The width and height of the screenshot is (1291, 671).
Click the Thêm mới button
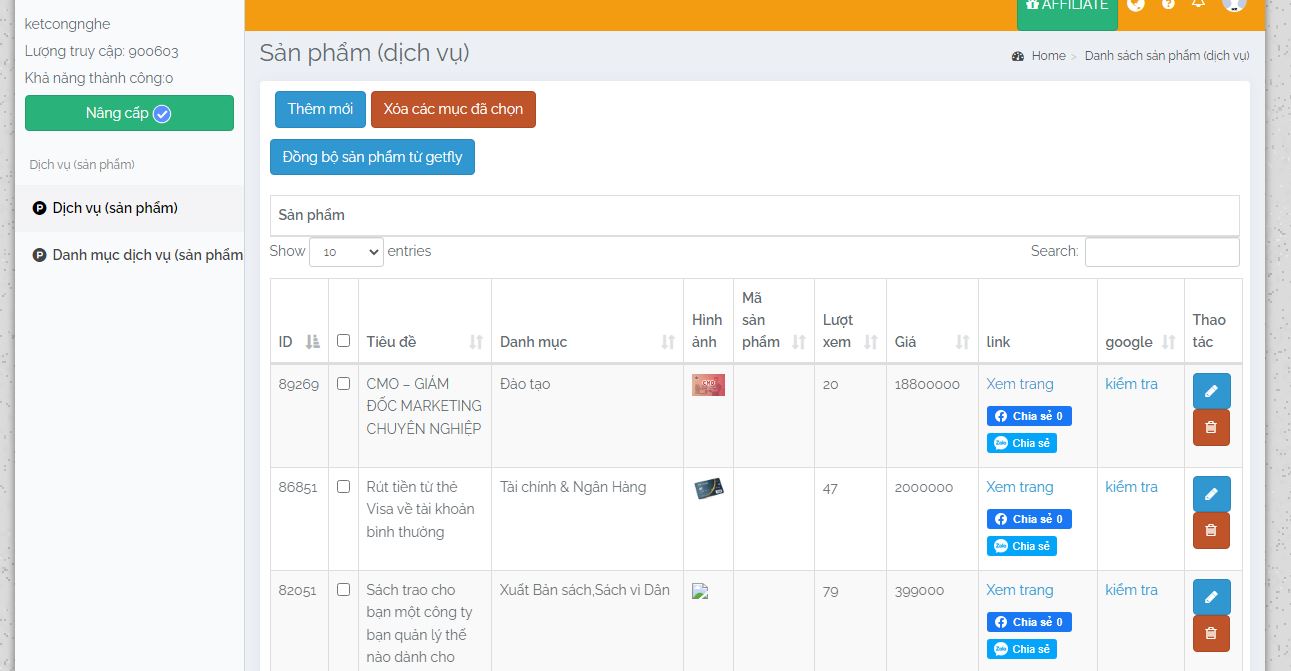320,109
